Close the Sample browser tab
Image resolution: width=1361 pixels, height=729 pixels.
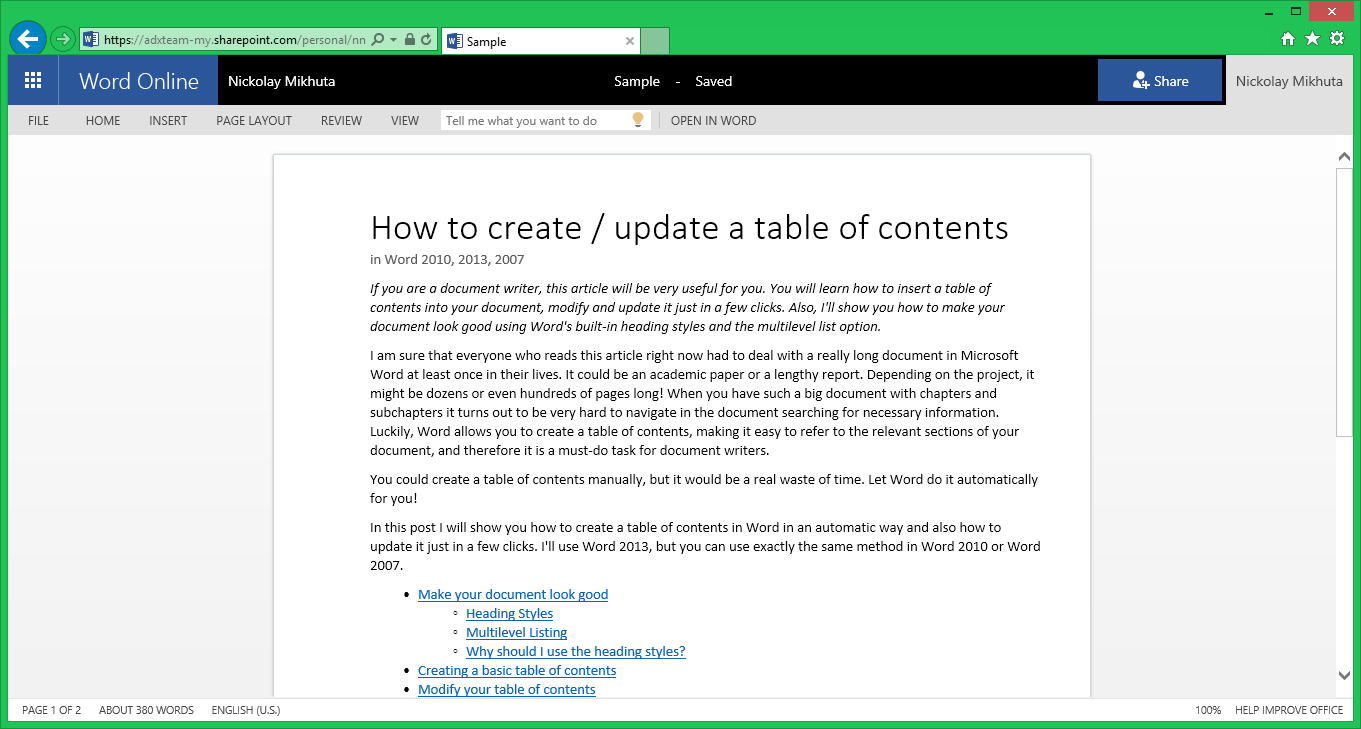tap(629, 42)
